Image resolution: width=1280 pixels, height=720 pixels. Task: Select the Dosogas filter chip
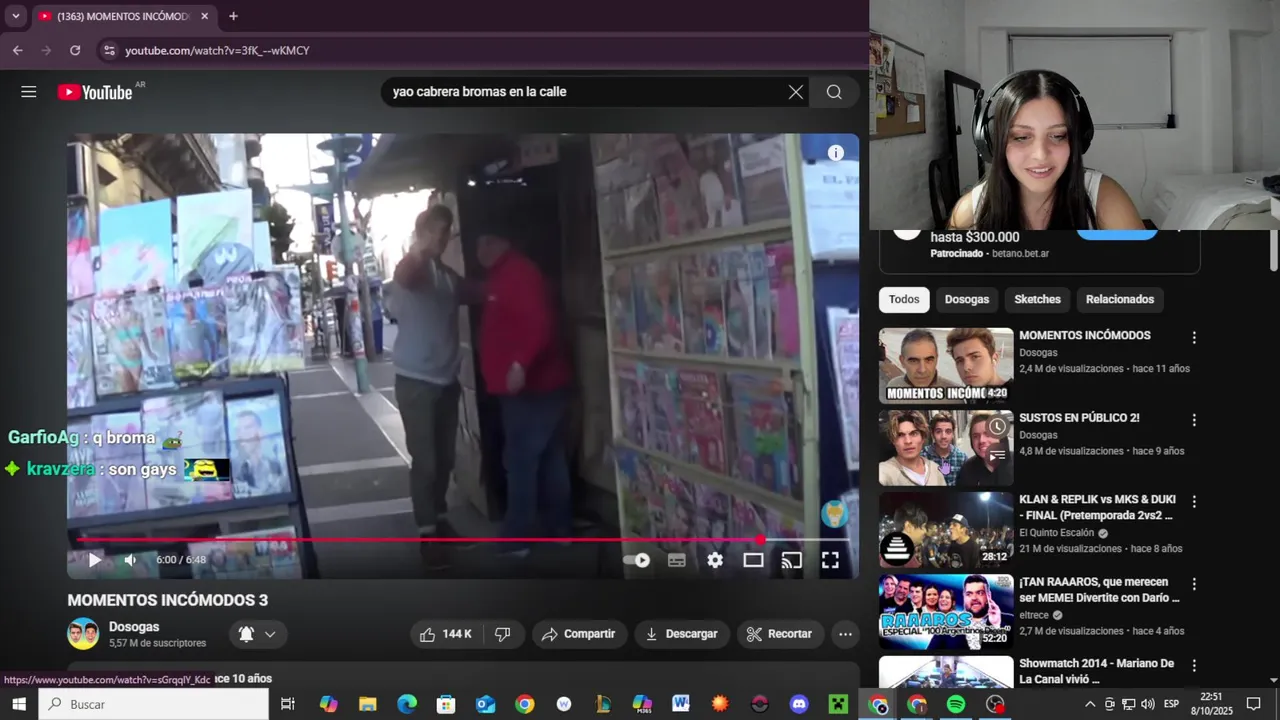coord(967,299)
